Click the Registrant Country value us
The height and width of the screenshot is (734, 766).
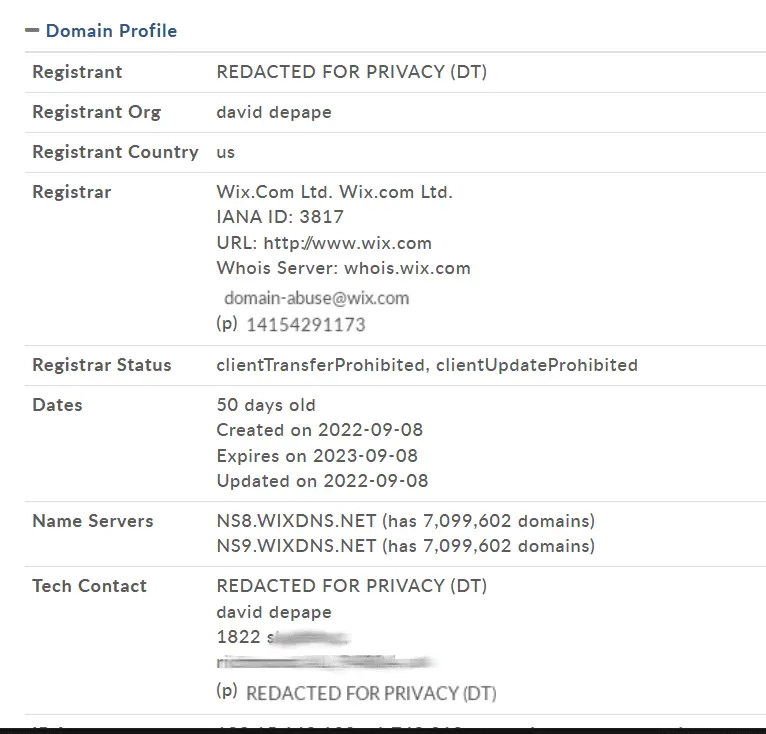(x=226, y=152)
